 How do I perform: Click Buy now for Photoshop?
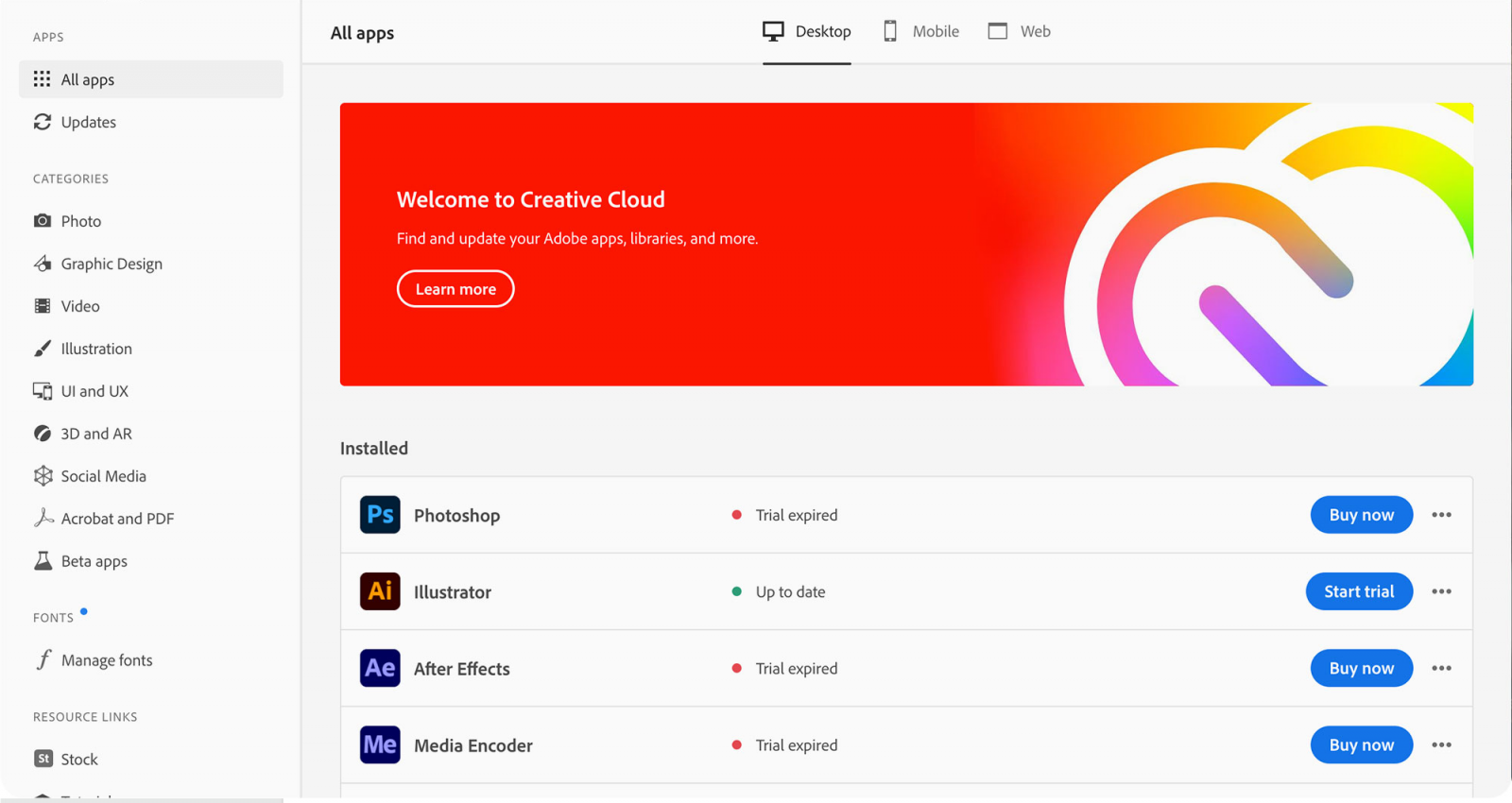tap(1362, 515)
